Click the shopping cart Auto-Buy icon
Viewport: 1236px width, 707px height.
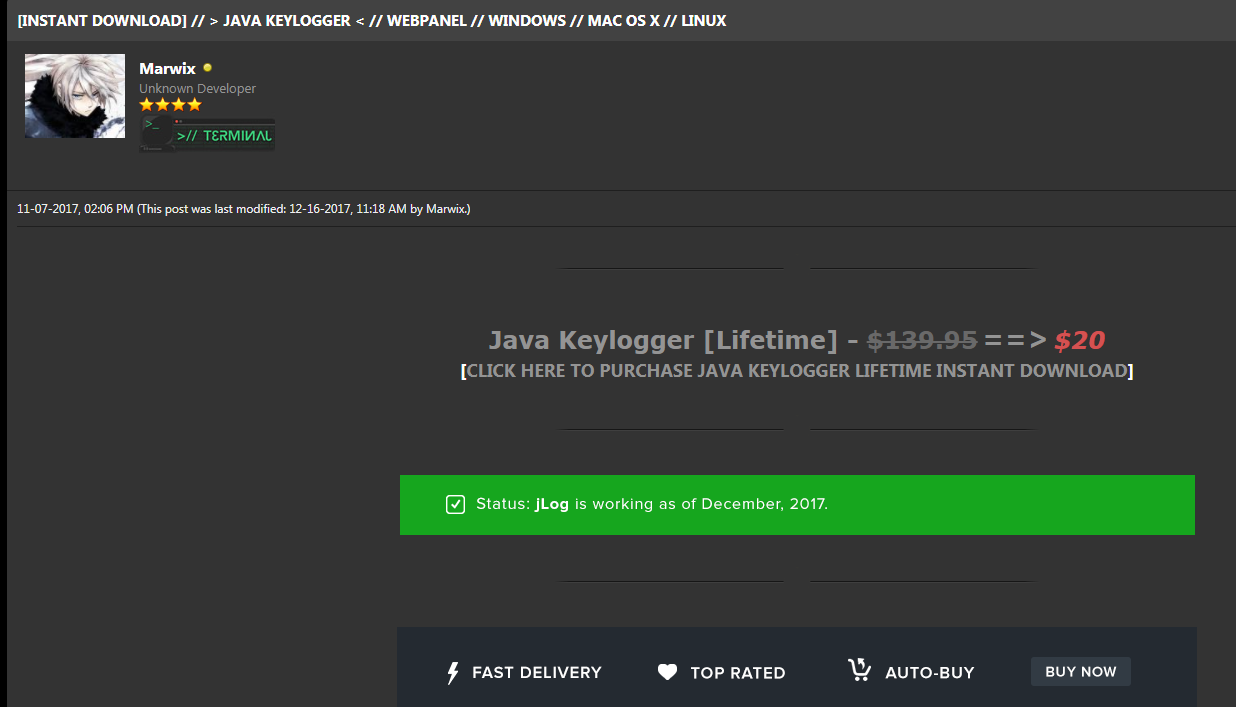coord(859,670)
